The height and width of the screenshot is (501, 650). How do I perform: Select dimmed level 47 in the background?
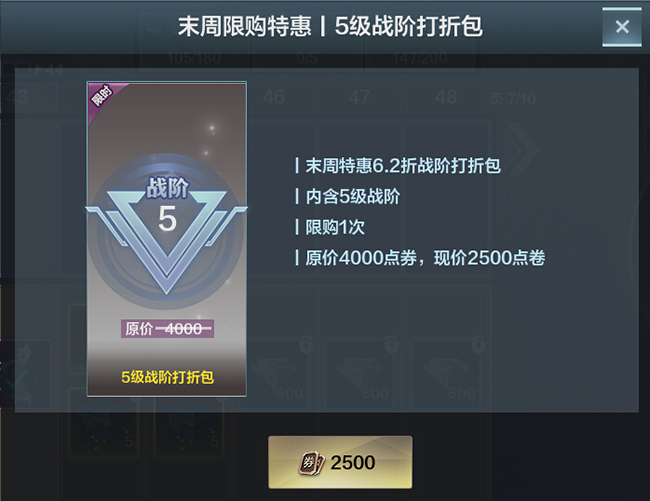[x=359, y=97]
